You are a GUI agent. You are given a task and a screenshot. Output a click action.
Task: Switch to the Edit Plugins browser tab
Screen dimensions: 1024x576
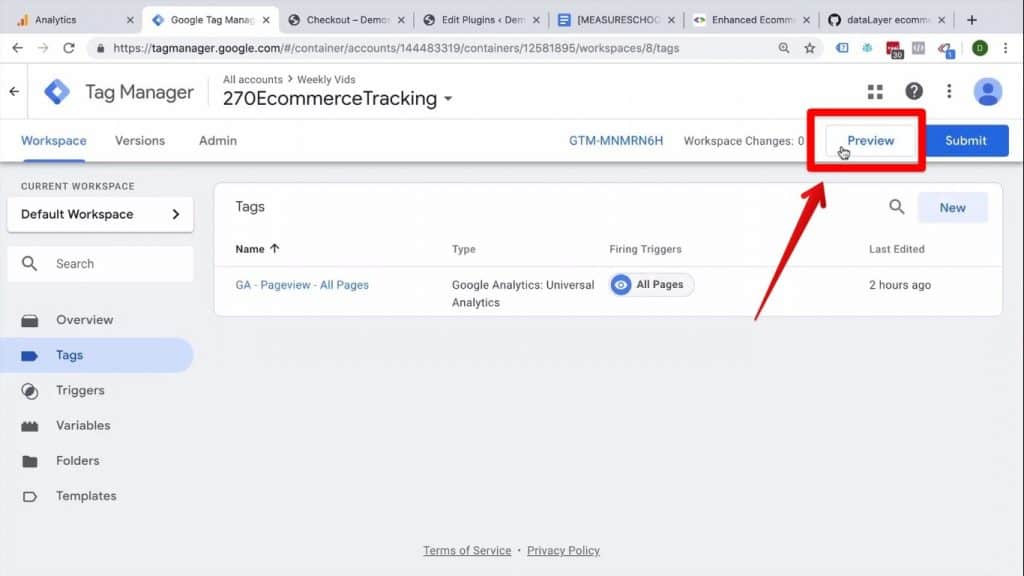coord(481,20)
